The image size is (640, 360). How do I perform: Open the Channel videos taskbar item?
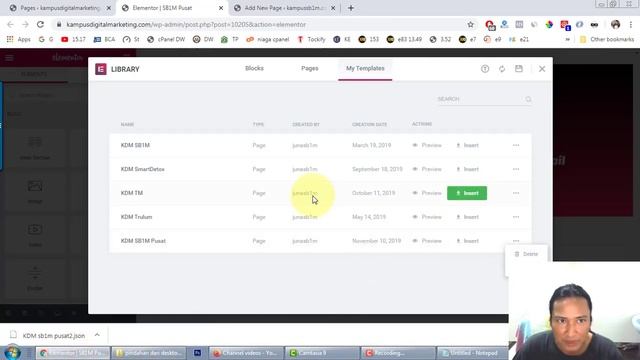coord(246,353)
